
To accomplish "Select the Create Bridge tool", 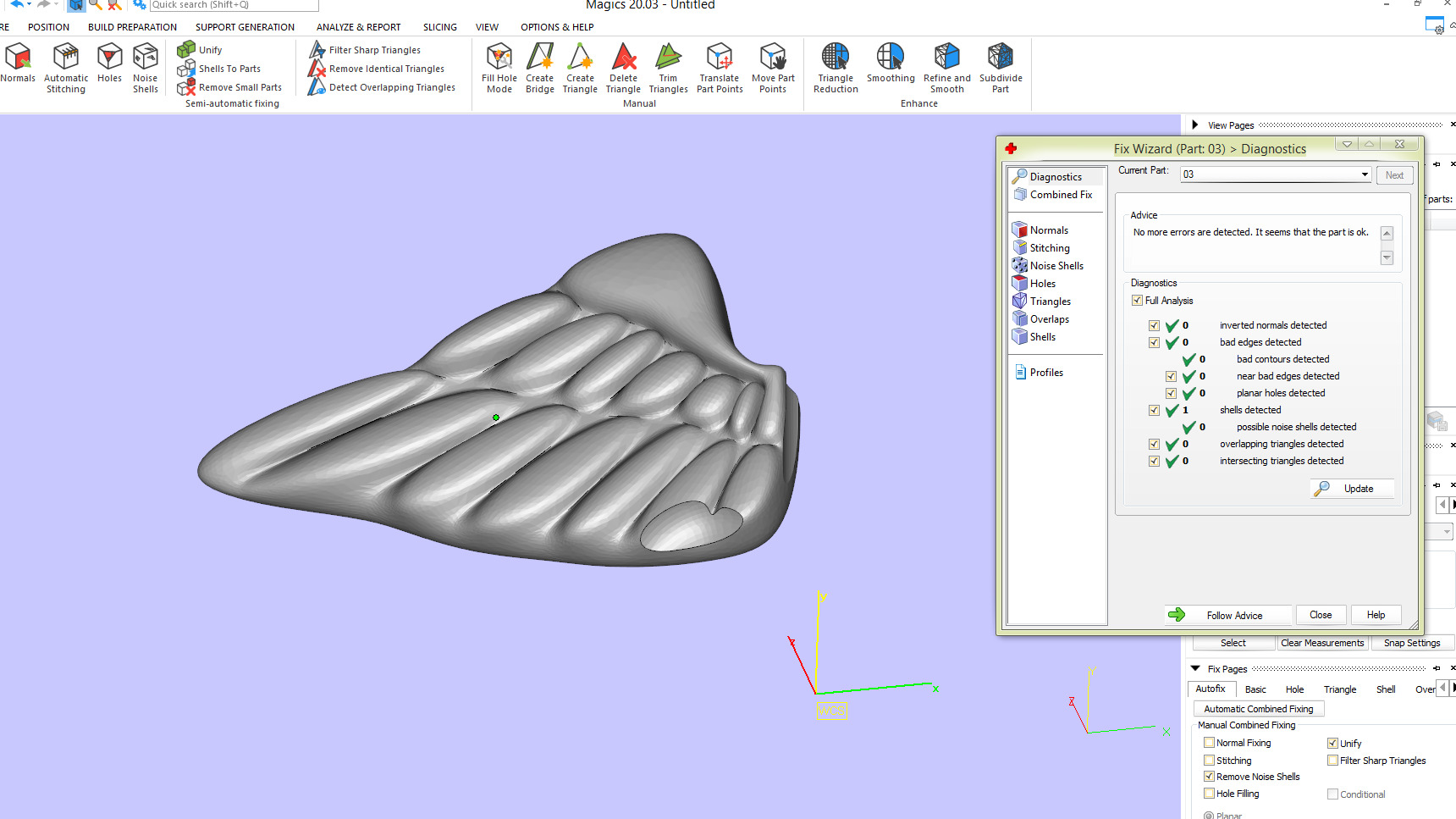I will point(540,68).
